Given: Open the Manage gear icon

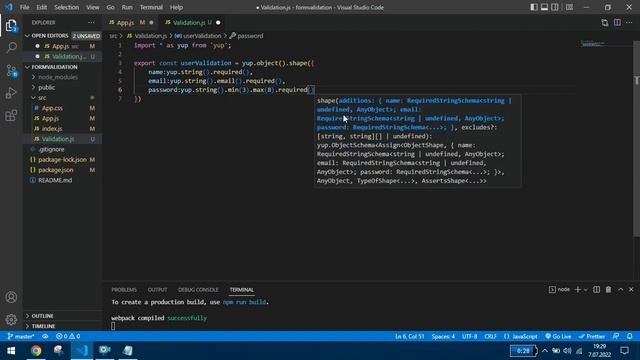Looking at the screenshot, I should pyautogui.click(x=11, y=319).
